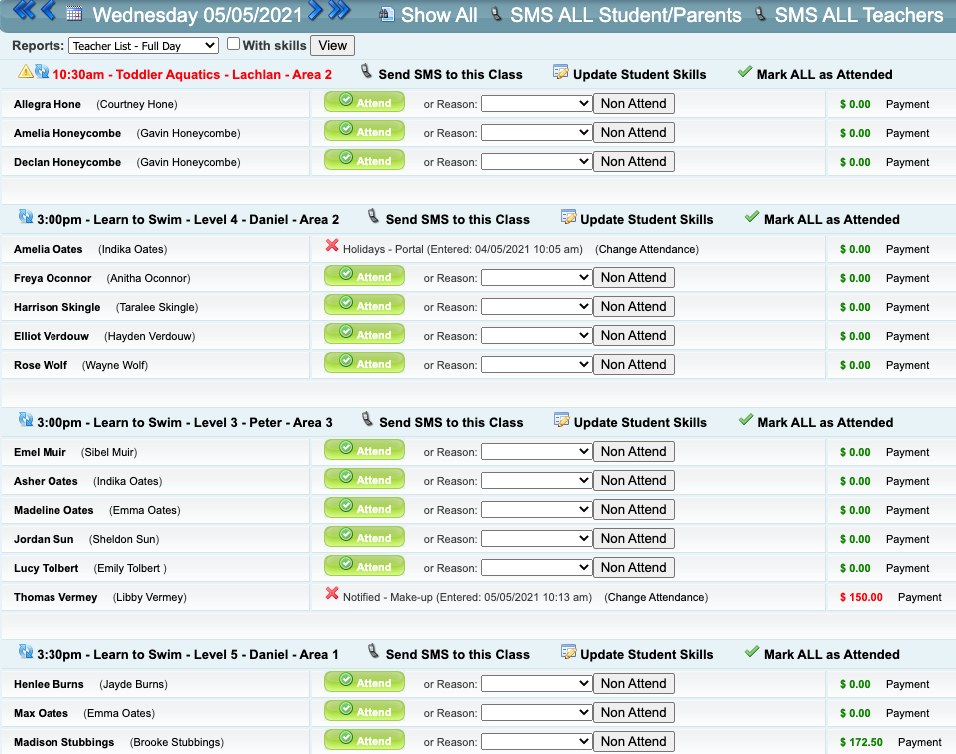956x754 pixels.
Task: Click Non Attend for Max Oates
Action: click(633, 713)
